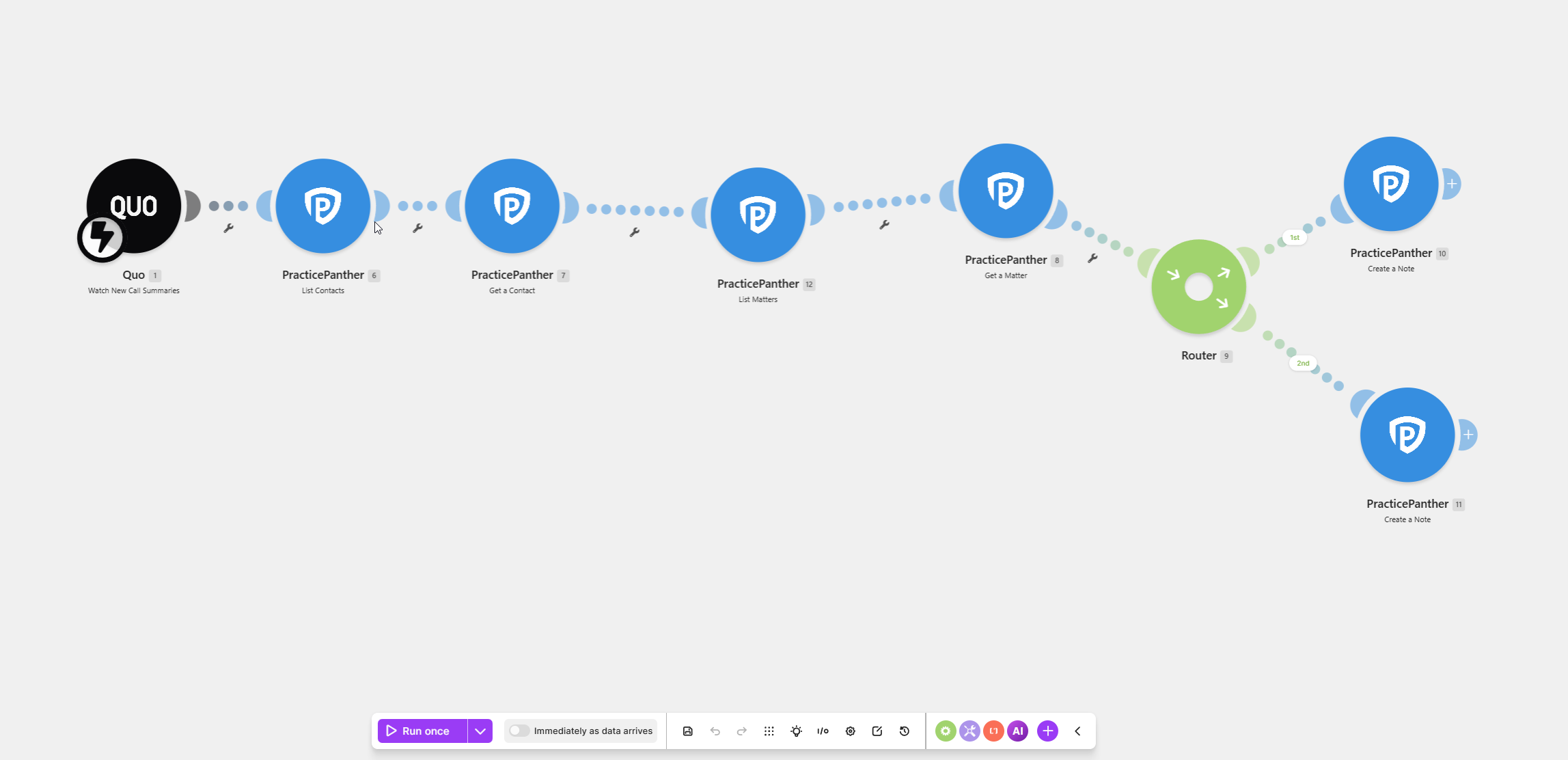Screen dimensions: 1568x760
Task: Click the 'Watch New Call Summaries' label
Action: pyautogui.click(x=134, y=290)
